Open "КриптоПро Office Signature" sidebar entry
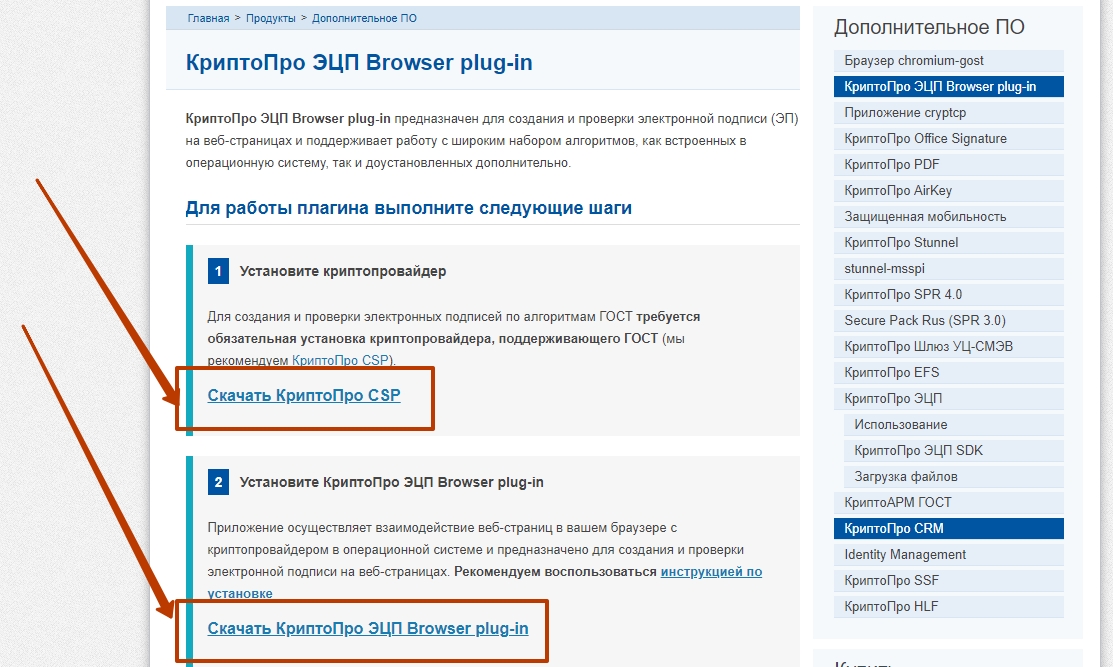 pos(925,139)
